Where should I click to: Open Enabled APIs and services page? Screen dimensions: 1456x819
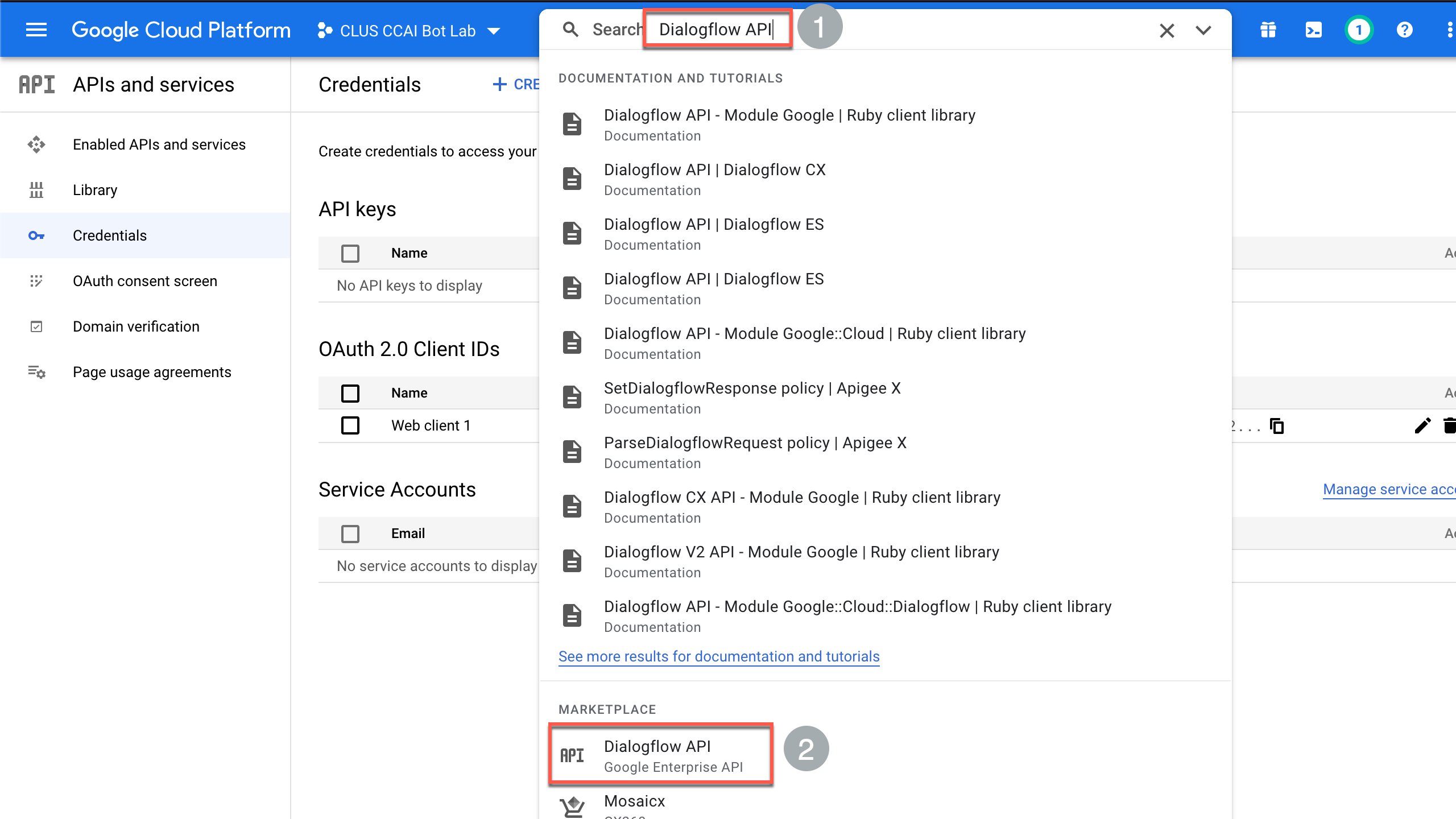point(159,144)
